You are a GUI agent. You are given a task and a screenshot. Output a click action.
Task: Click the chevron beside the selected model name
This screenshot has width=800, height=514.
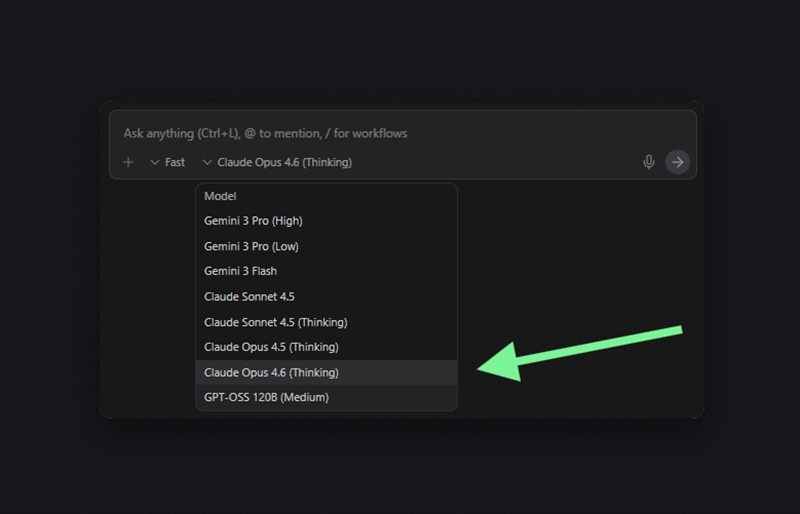(x=207, y=162)
